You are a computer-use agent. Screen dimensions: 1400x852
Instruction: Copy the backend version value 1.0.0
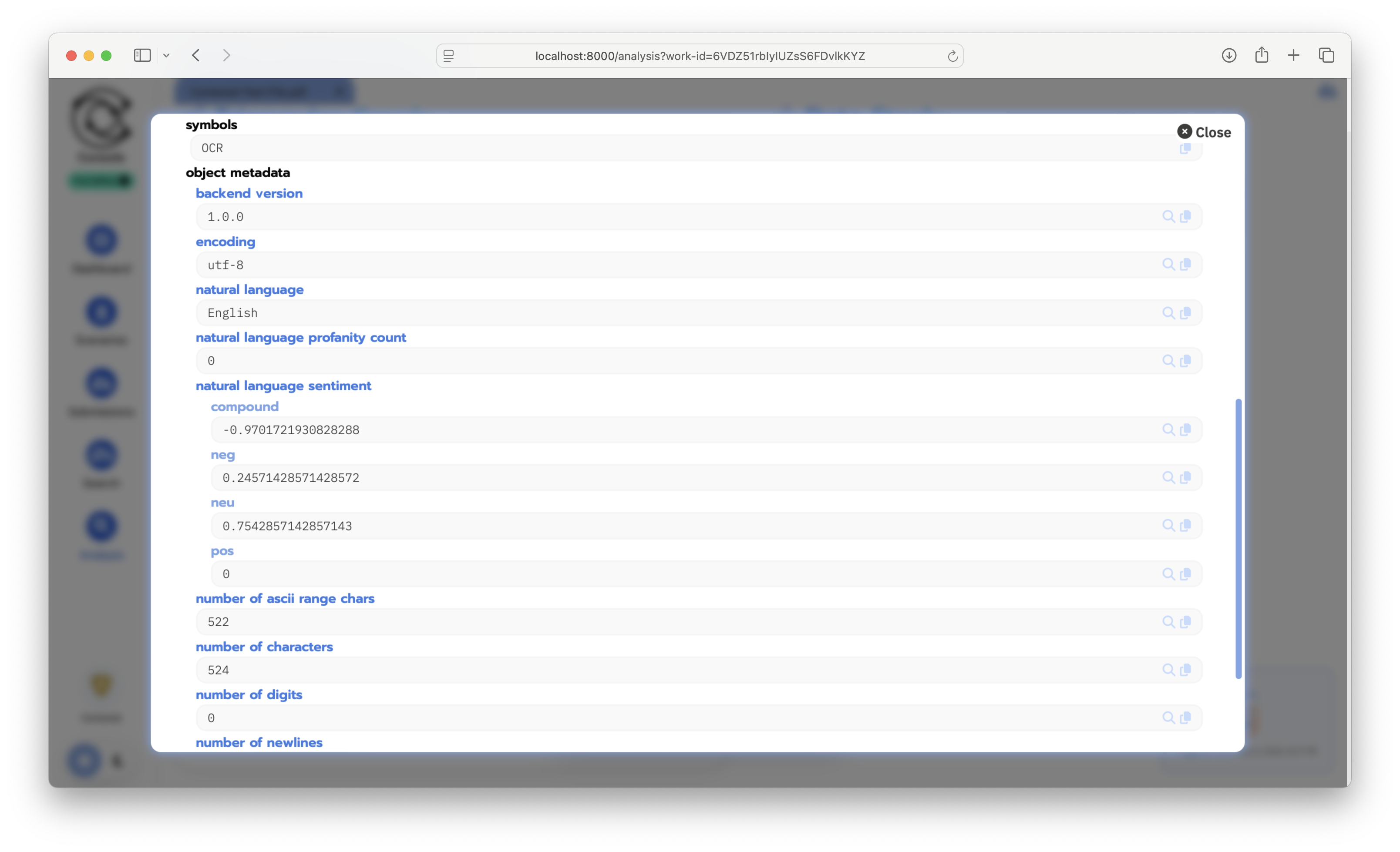[x=1185, y=216]
